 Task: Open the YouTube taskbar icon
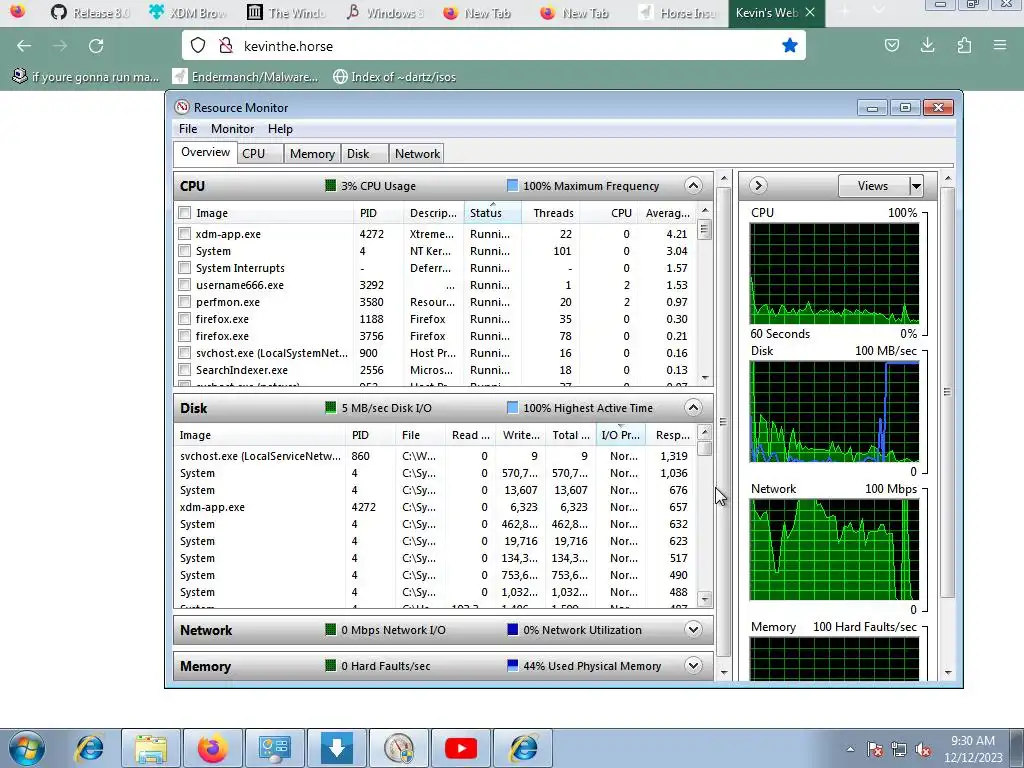click(x=460, y=748)
